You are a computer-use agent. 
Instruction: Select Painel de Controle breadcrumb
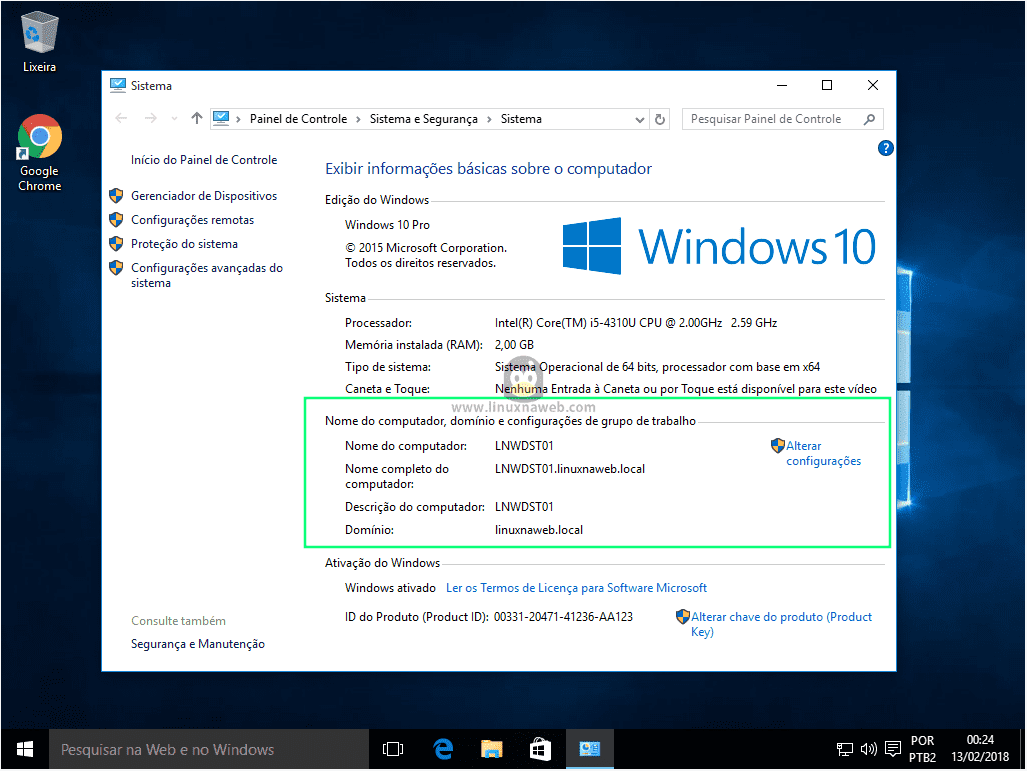click(x=299, y=119)
